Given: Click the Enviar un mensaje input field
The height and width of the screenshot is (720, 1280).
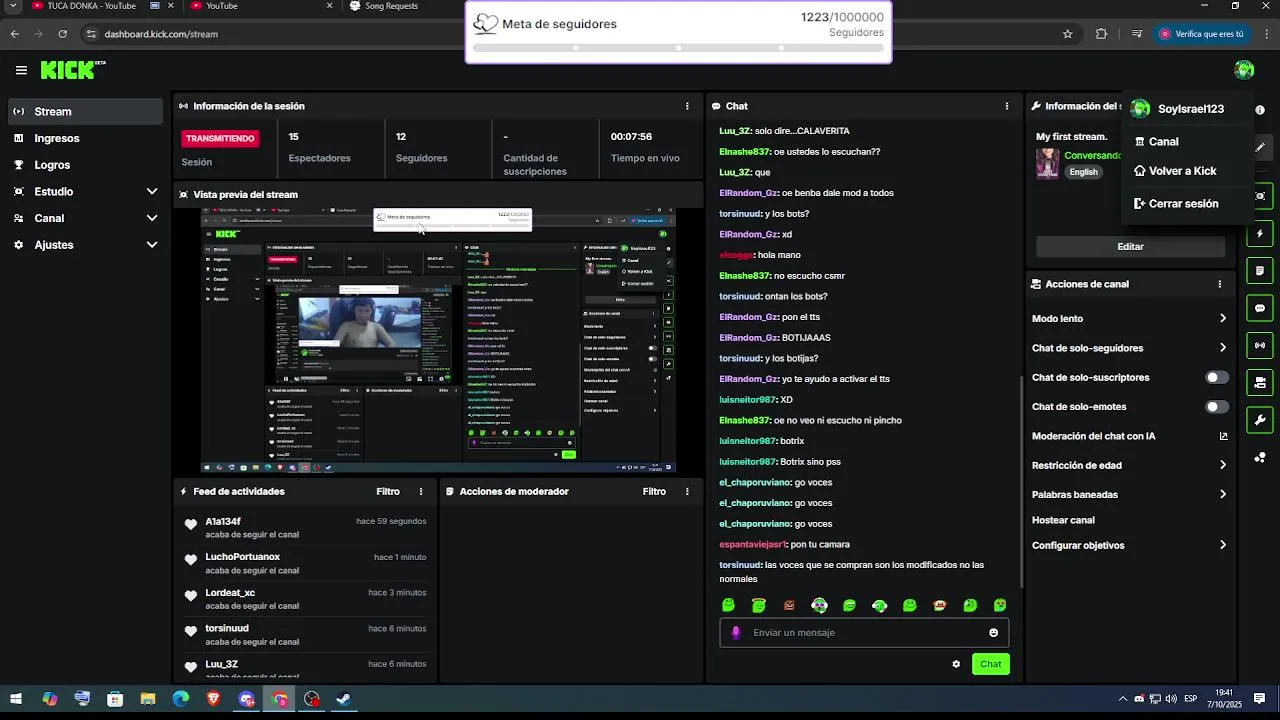Looking at the screenshot, I should 864,633.
